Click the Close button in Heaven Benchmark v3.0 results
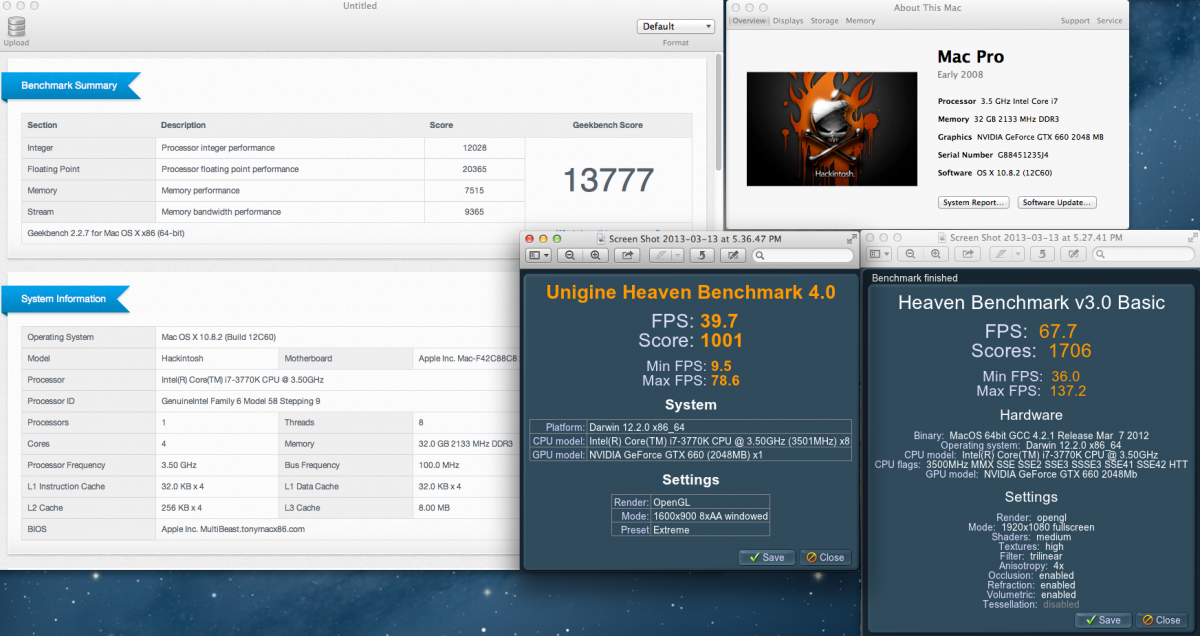Viewport: 1200px width, 636px height. (x=1161, y=620)
